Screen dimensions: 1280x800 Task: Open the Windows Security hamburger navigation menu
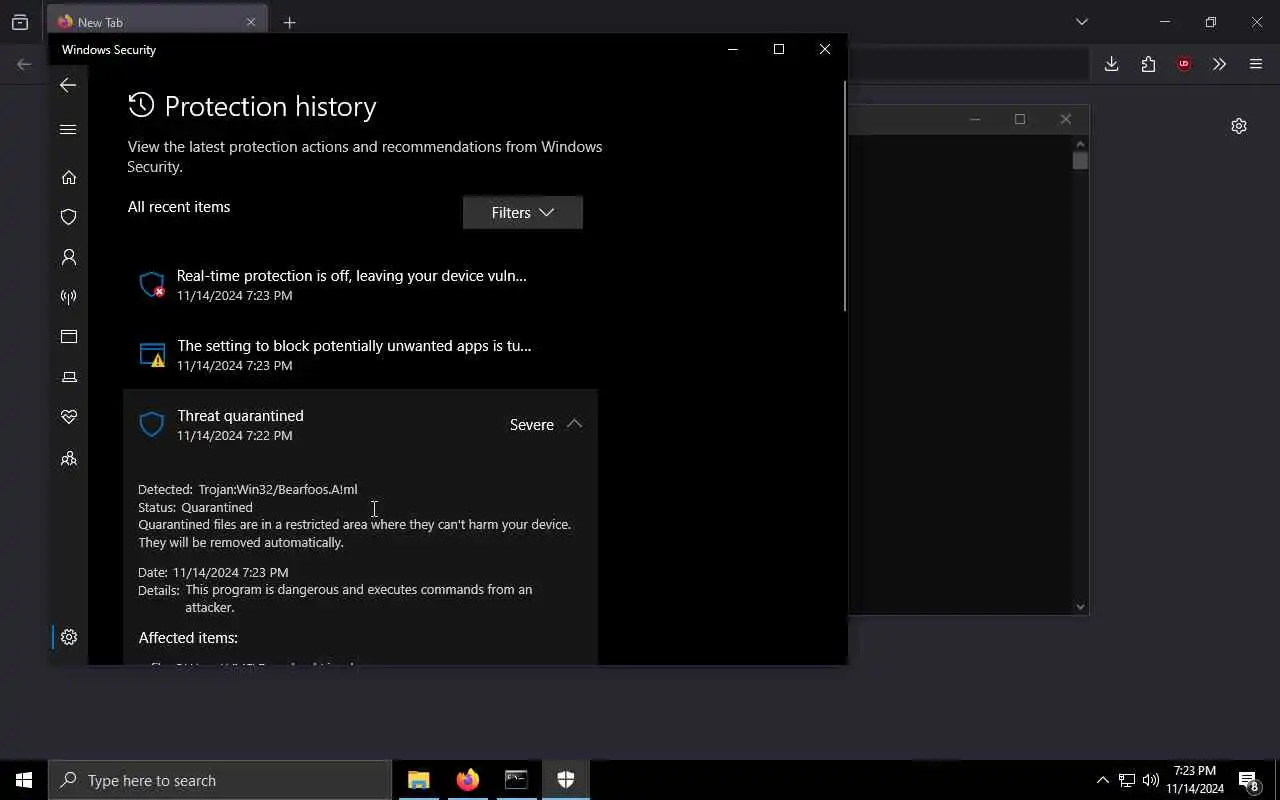[68, 129]
